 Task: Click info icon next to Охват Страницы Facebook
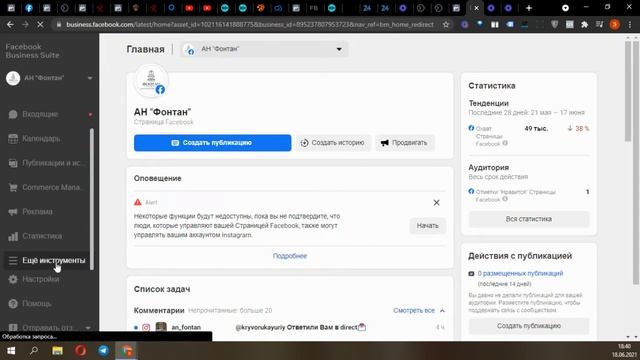click(505, 143)
